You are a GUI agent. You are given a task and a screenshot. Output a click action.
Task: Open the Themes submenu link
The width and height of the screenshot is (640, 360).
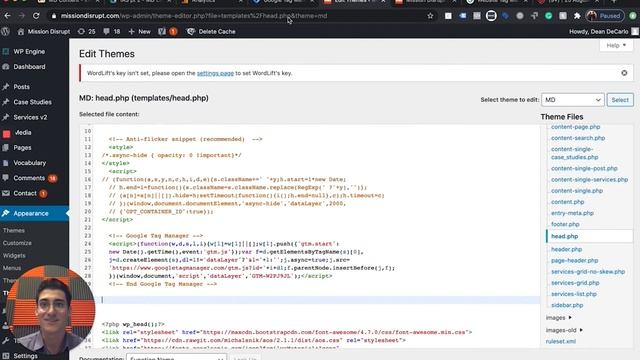14,230
